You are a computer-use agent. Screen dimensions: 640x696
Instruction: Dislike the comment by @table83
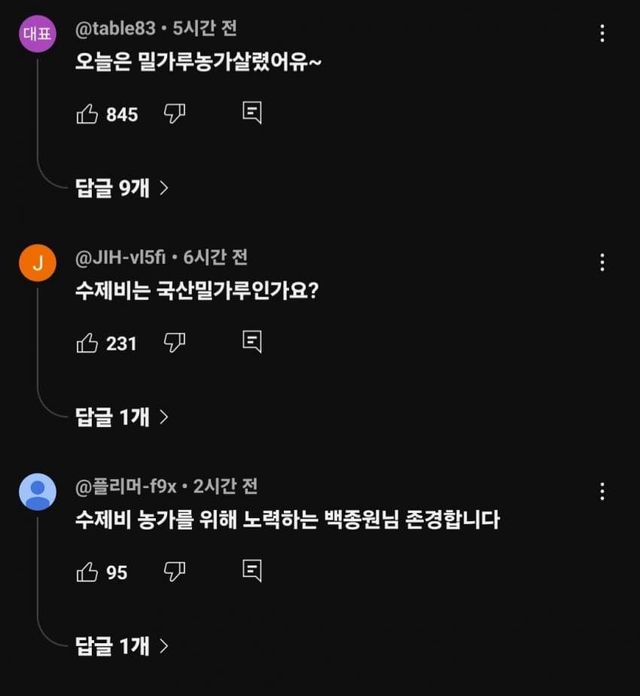click(175, 114)
